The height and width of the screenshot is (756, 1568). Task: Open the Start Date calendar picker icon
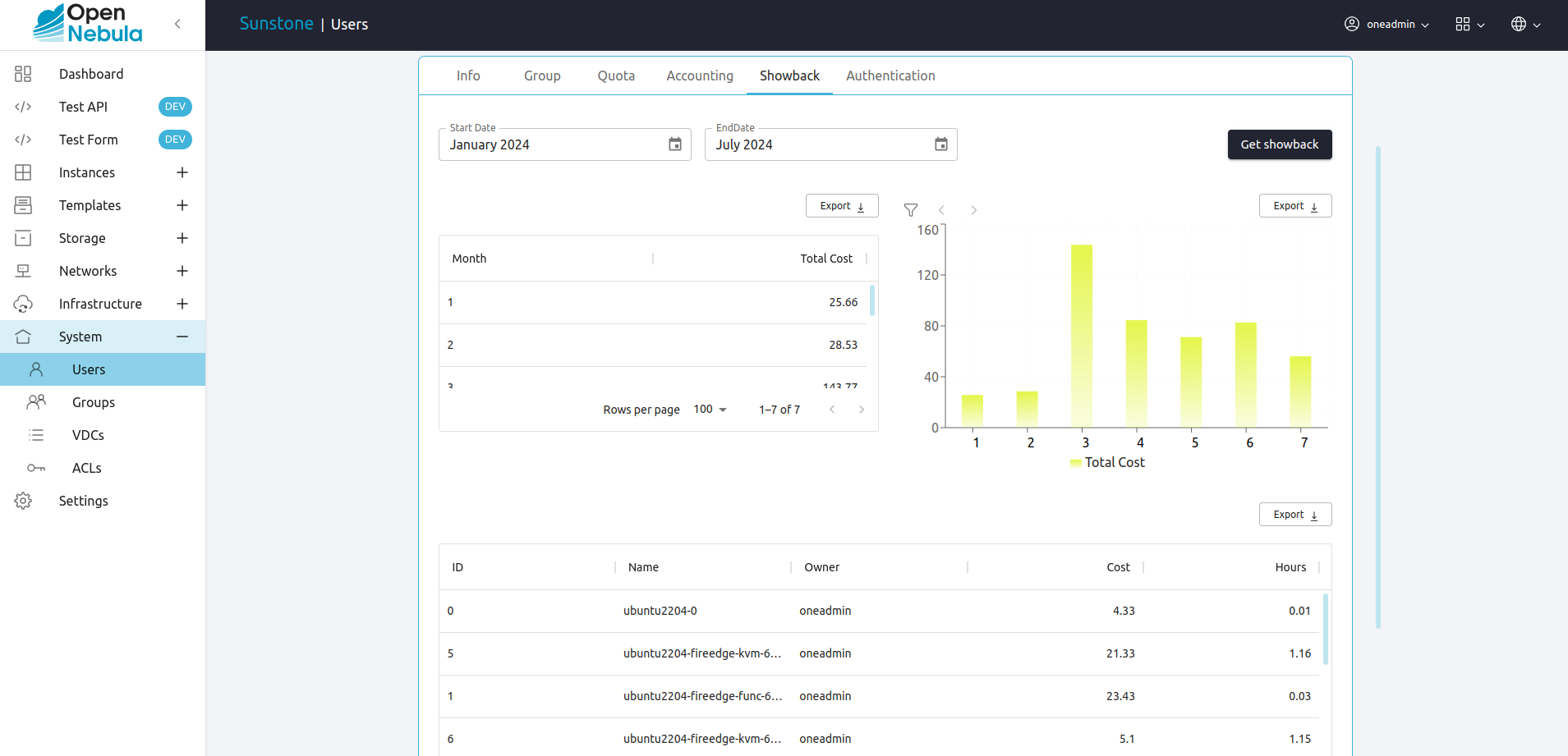point(675,144)
